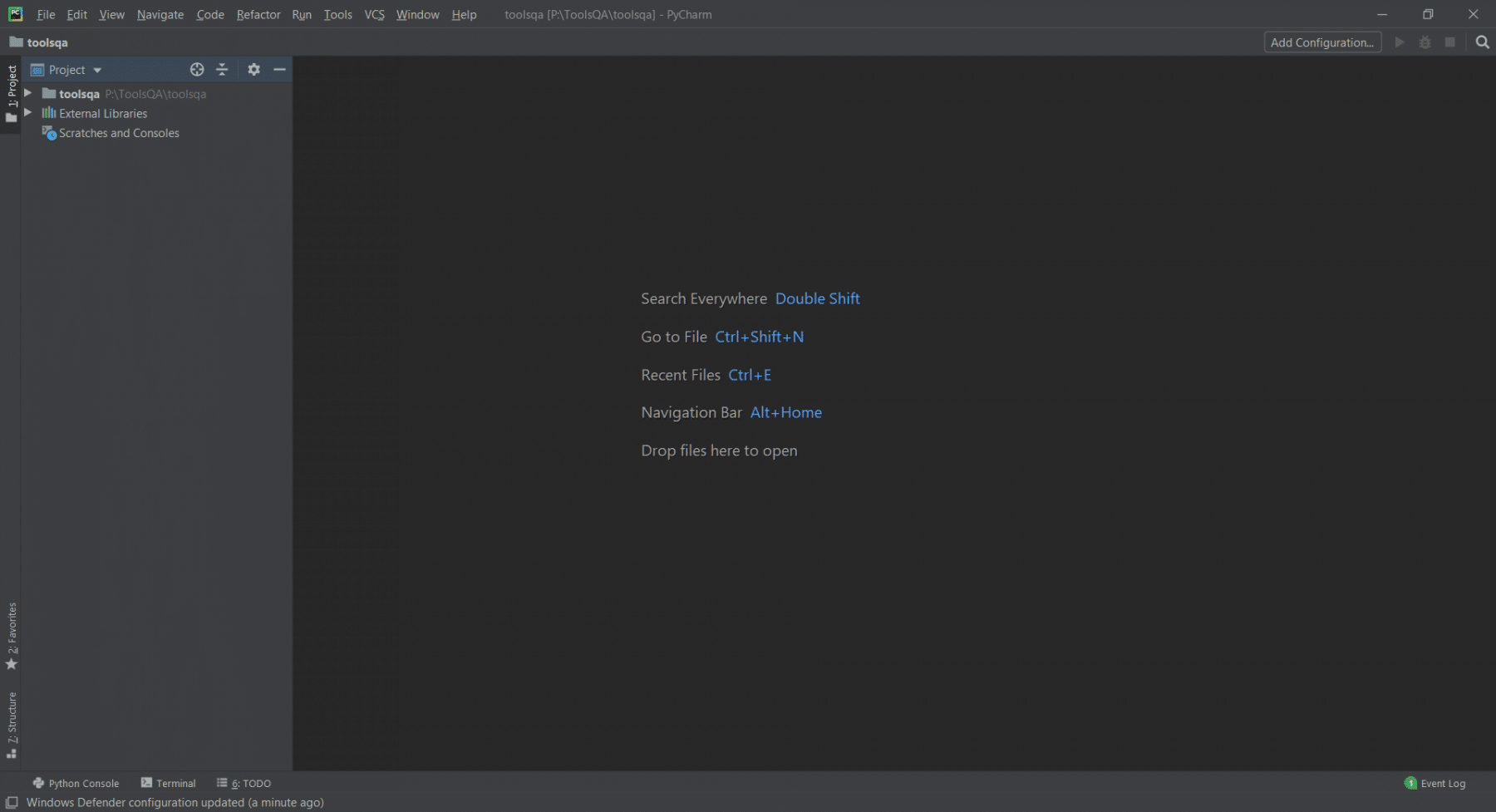Viewport: 1496px width, 812px height.
Task: Click the P:\ToolsQA\toolsqa path text
Action: (x=155, y=94)
